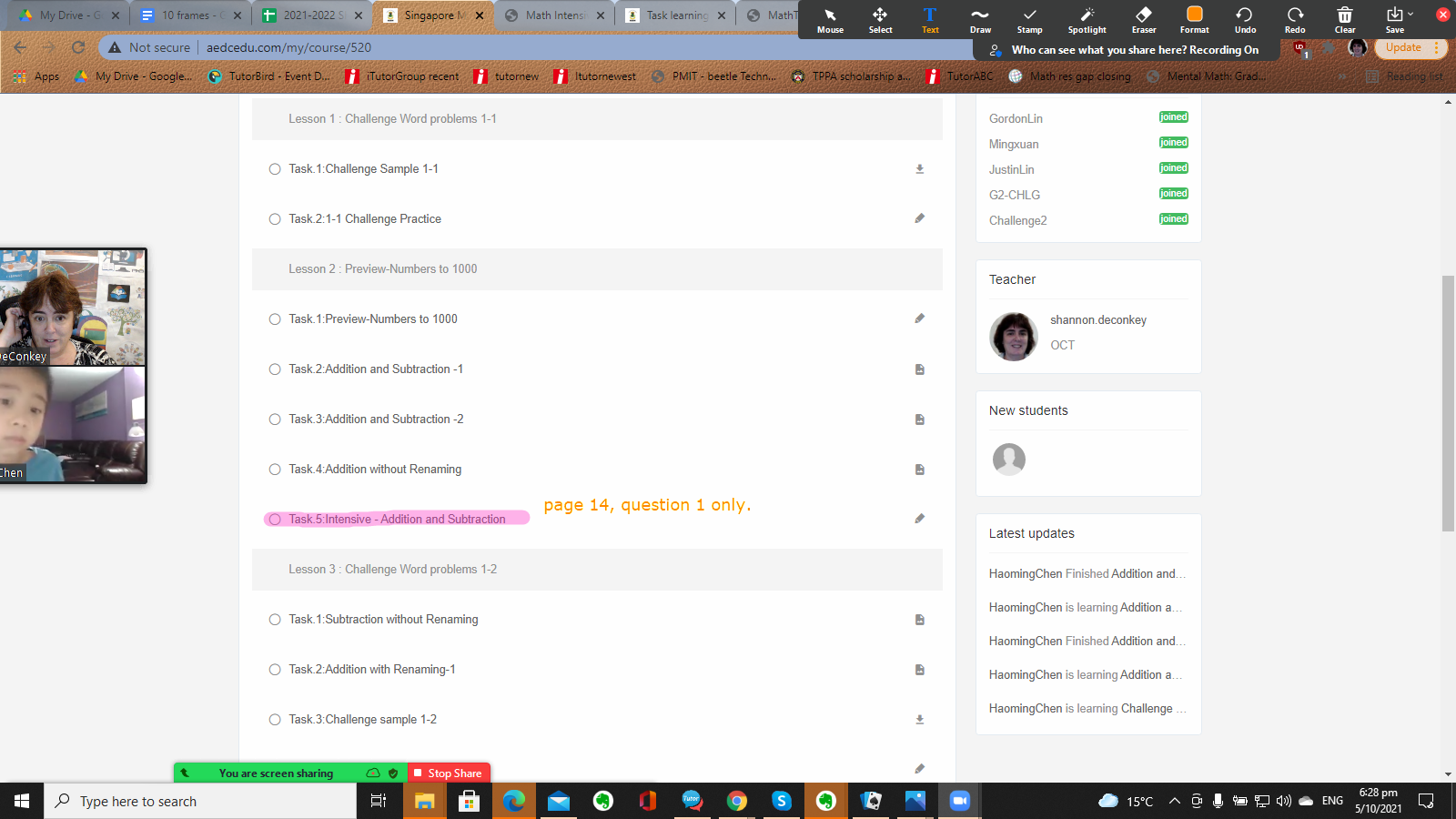Click Stop Share button

click(x=449, y=773)
